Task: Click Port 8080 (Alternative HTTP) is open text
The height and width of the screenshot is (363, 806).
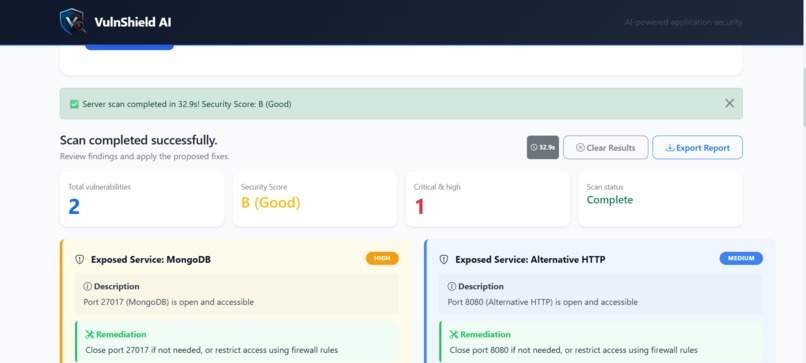Action: click(x=543, y=302)
